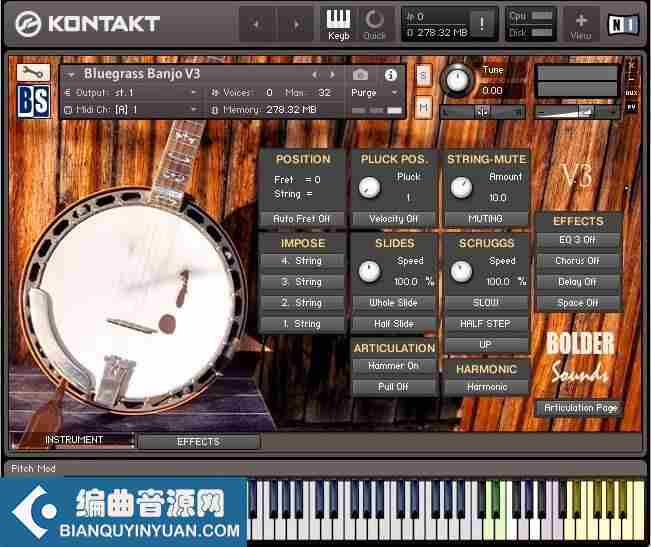Click the NI logo in header
The width and height of the screenshot is (651, 547).
click(x=623, y=25)
